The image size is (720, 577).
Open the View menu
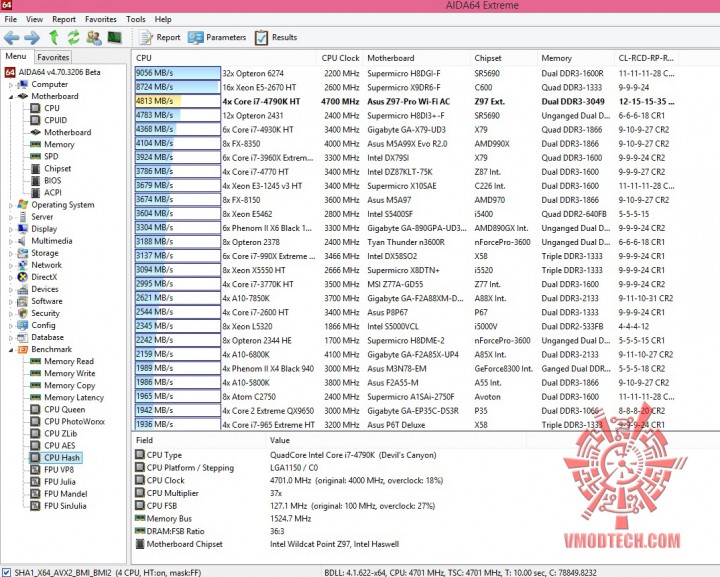pyautogui.click(x=34, y=19)
